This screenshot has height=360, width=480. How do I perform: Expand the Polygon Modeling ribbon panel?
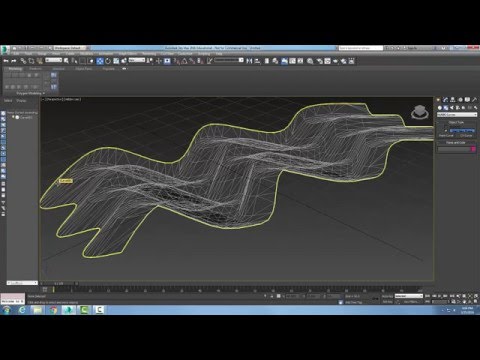[30, 93]
